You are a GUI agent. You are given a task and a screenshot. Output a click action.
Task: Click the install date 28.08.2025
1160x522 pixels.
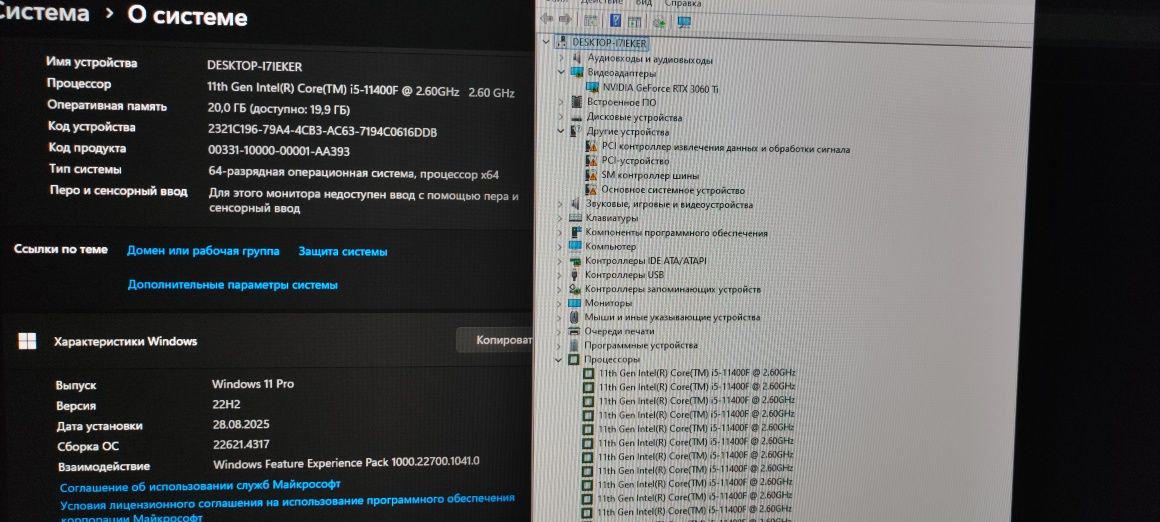coord(241,425)
